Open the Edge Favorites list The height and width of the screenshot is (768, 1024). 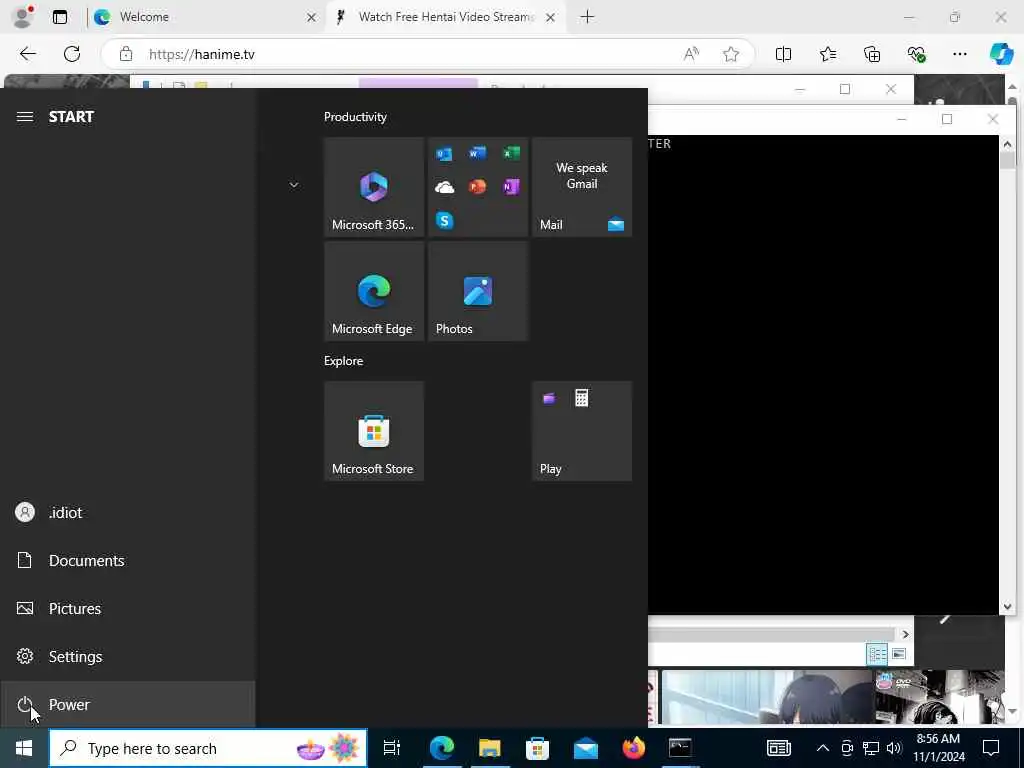tap(828, 54)
